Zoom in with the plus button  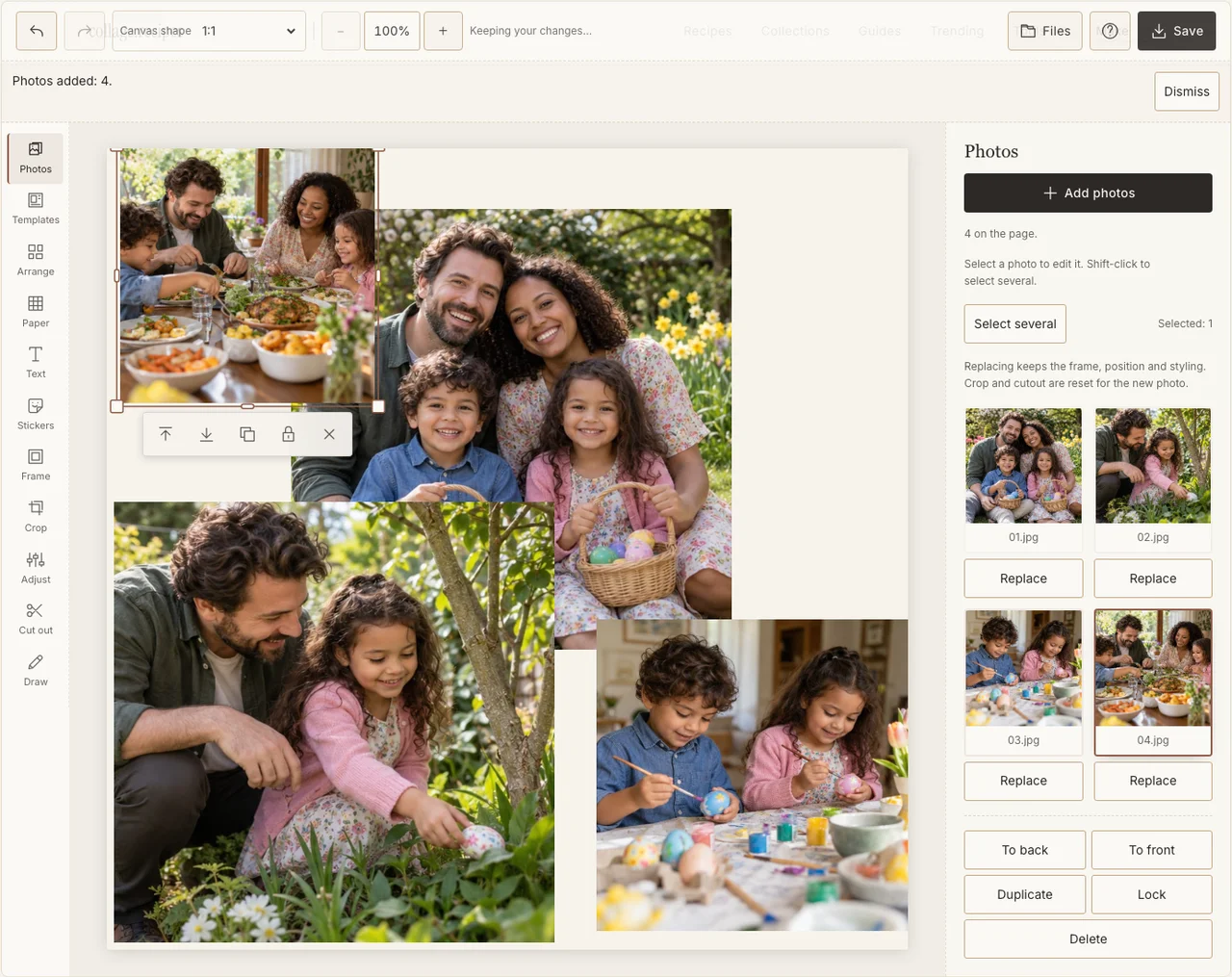443,31
